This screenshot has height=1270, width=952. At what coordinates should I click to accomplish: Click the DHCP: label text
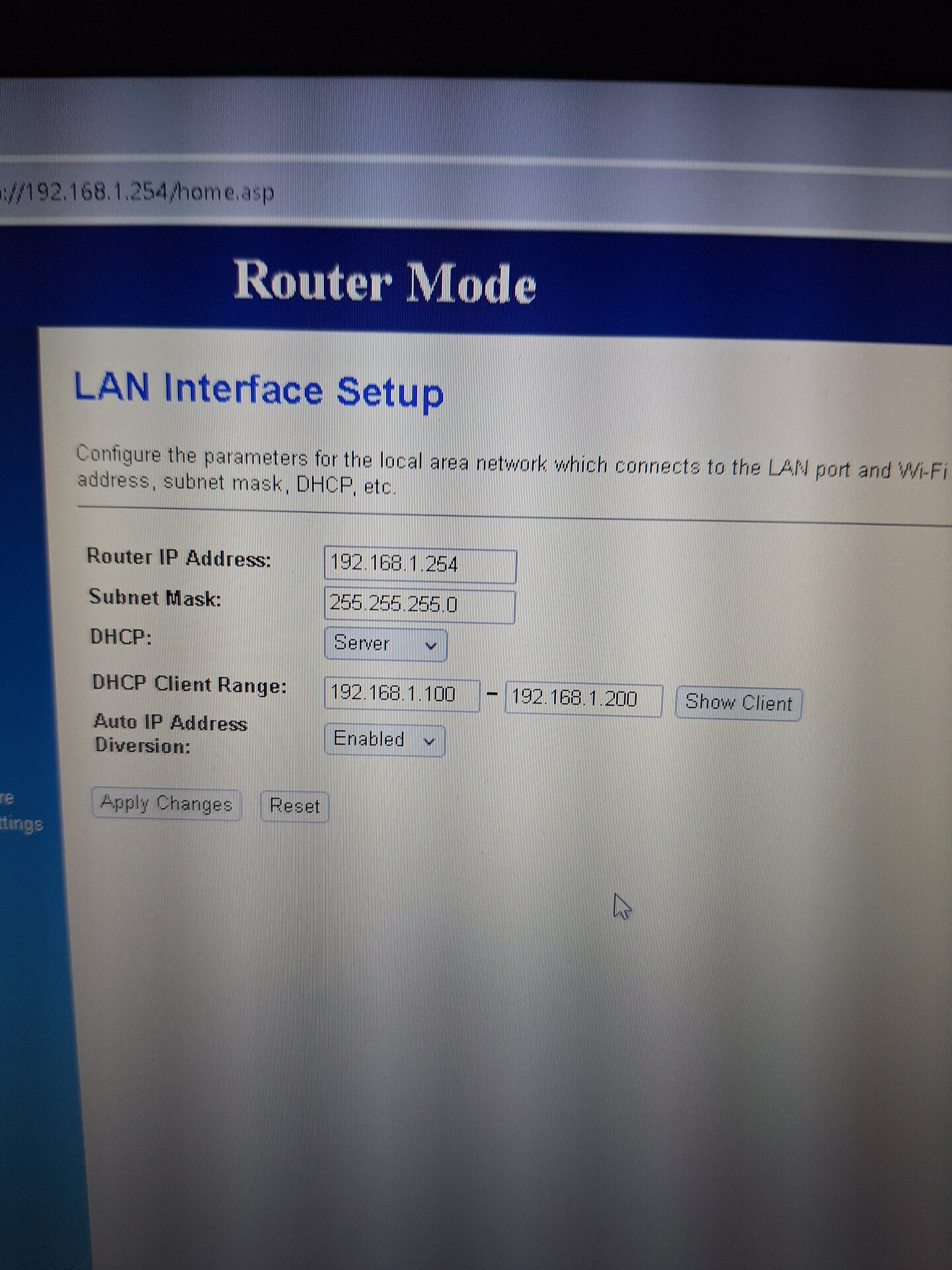point(121,637)
